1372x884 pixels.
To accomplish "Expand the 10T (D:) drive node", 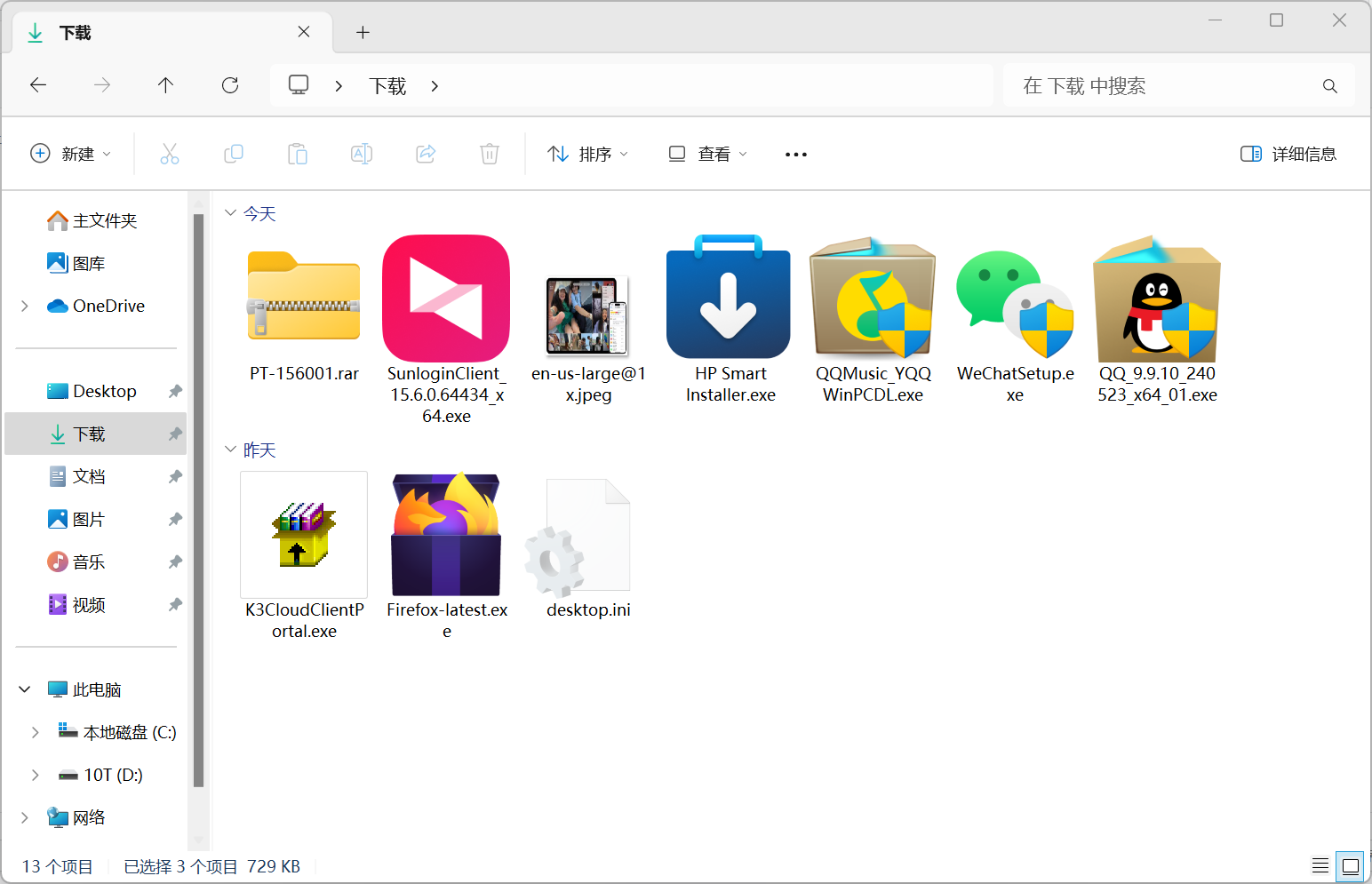I will 36,775.
